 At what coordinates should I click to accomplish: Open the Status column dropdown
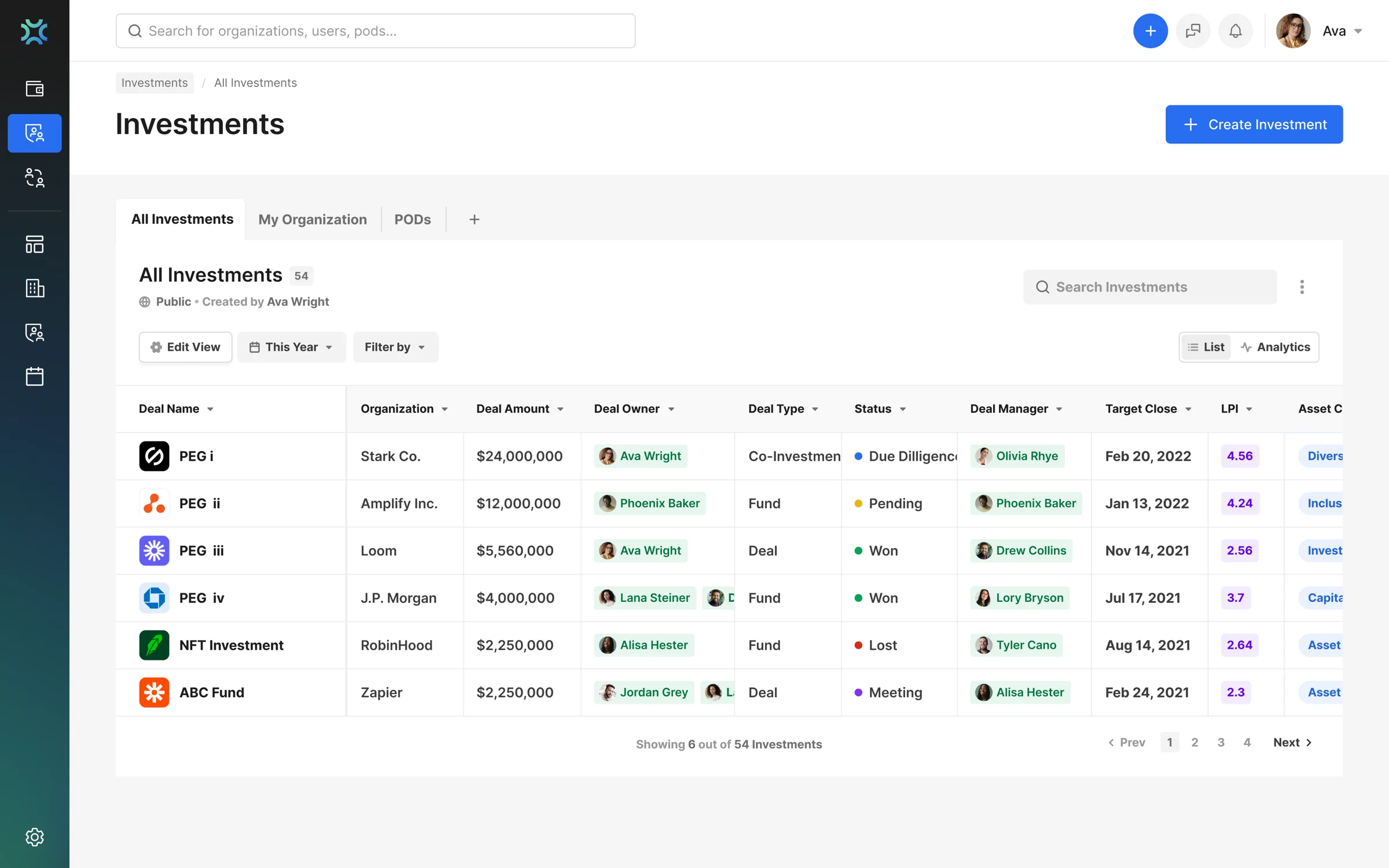point(903,409)
